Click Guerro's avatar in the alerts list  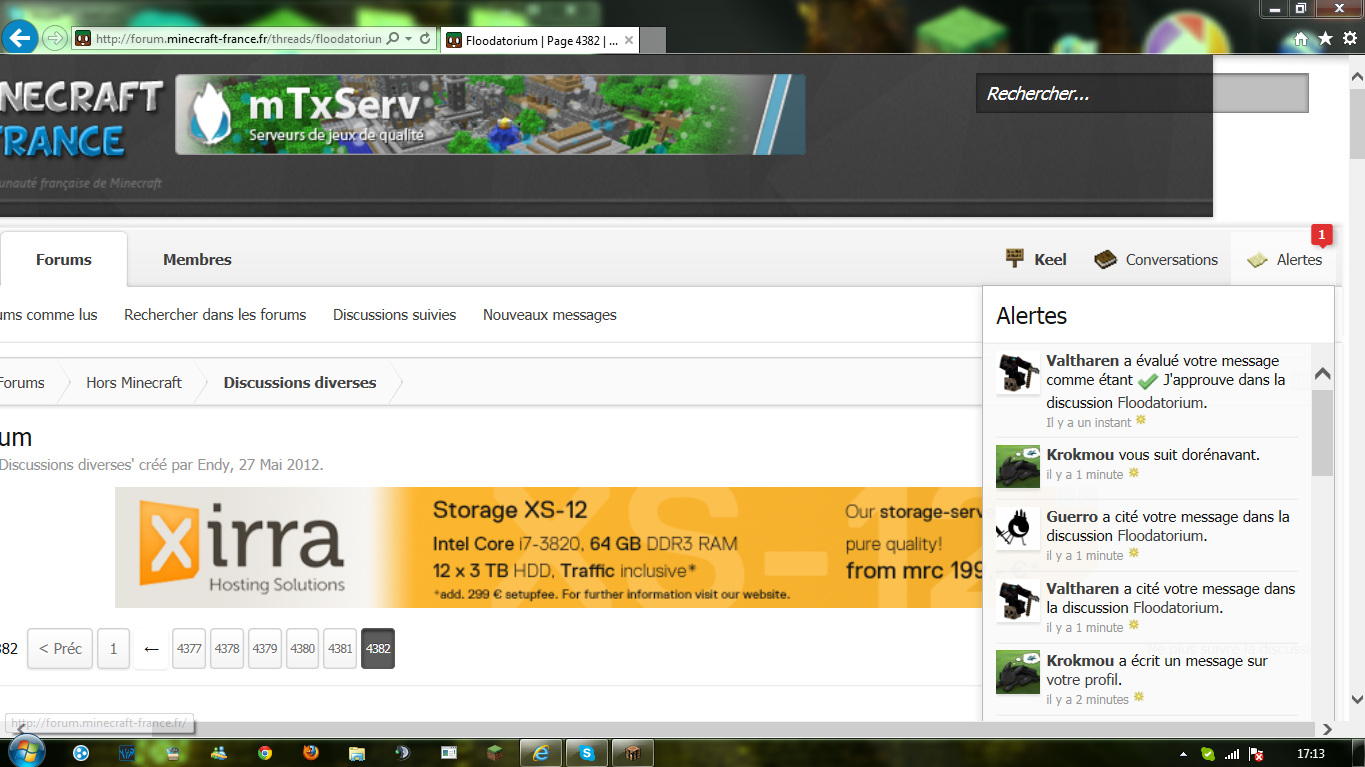click(1018, 528)
